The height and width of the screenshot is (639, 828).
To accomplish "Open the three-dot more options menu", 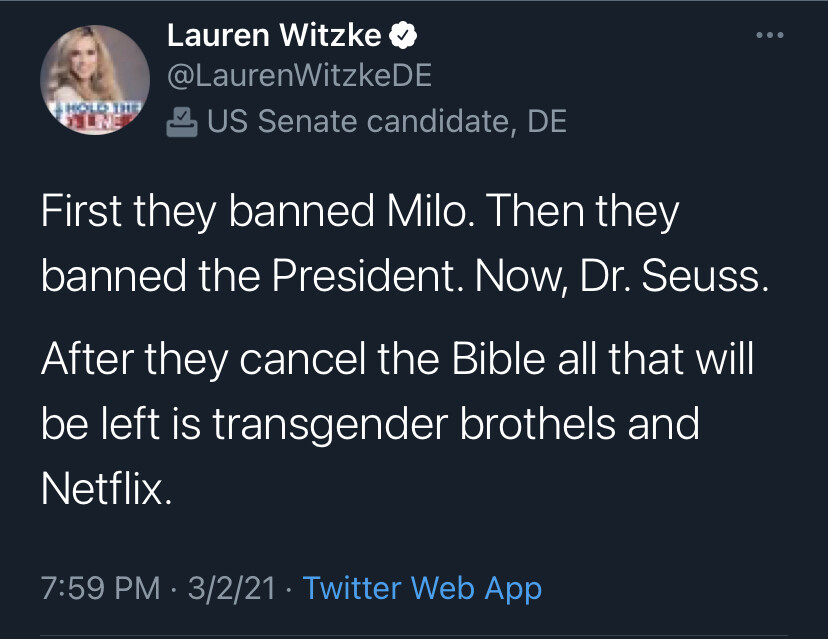I will 768,37.
